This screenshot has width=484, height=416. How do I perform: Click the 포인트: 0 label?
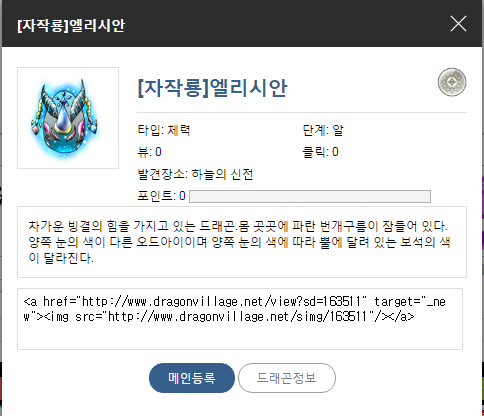[x=161, y=196]
